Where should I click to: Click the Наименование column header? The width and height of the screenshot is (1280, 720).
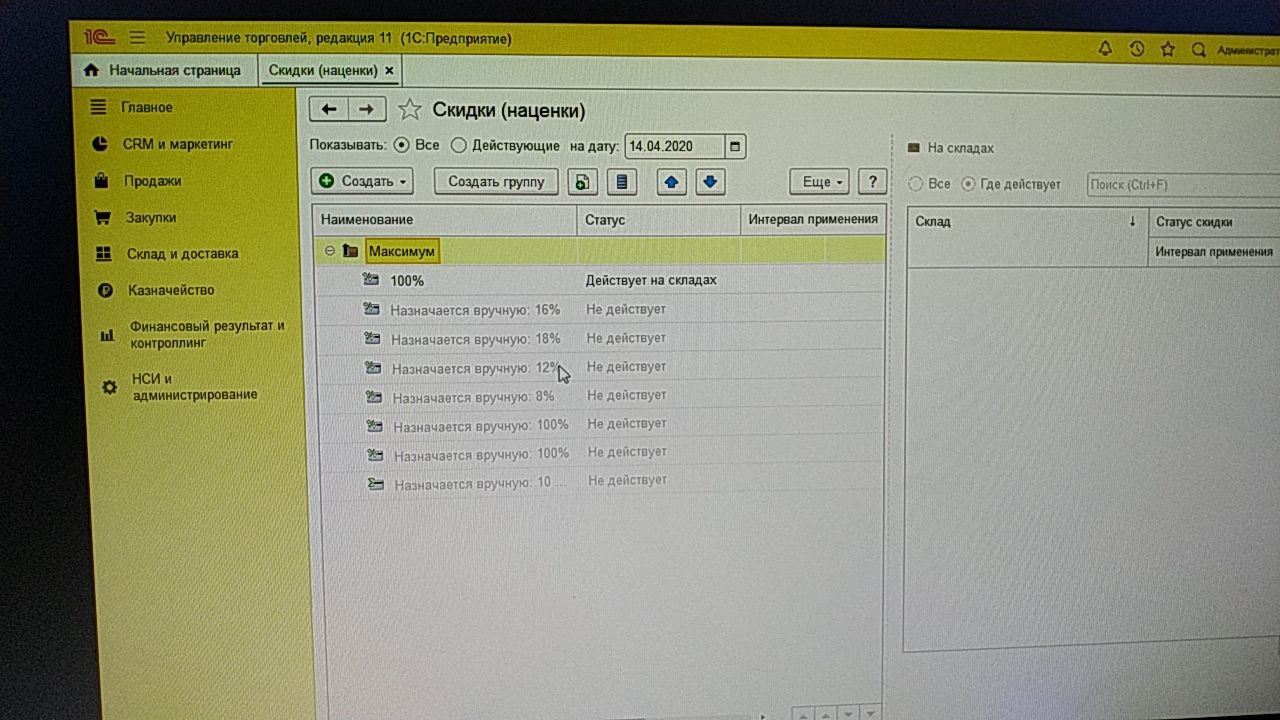(445, 220)
